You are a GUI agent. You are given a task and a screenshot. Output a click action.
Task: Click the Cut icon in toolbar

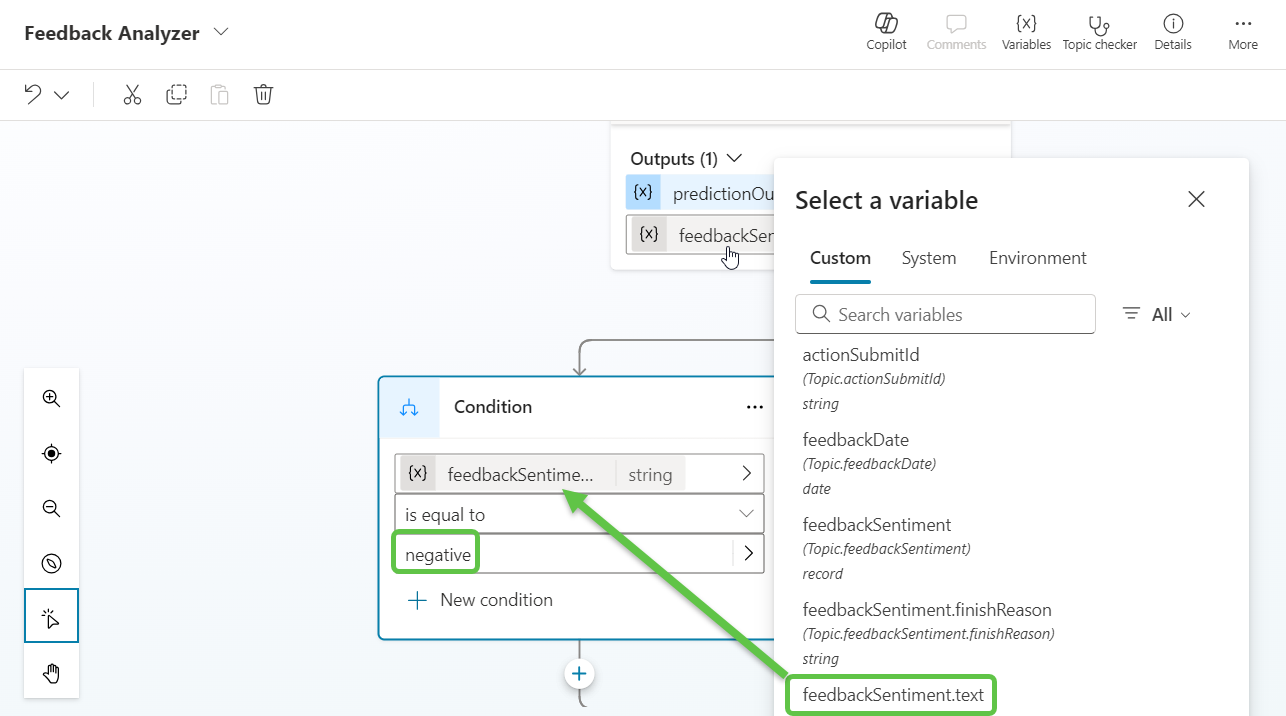coord(132,95)
